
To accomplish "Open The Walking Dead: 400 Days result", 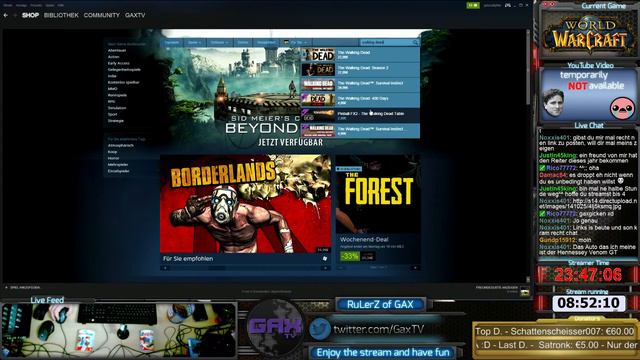I will (360, 100).
